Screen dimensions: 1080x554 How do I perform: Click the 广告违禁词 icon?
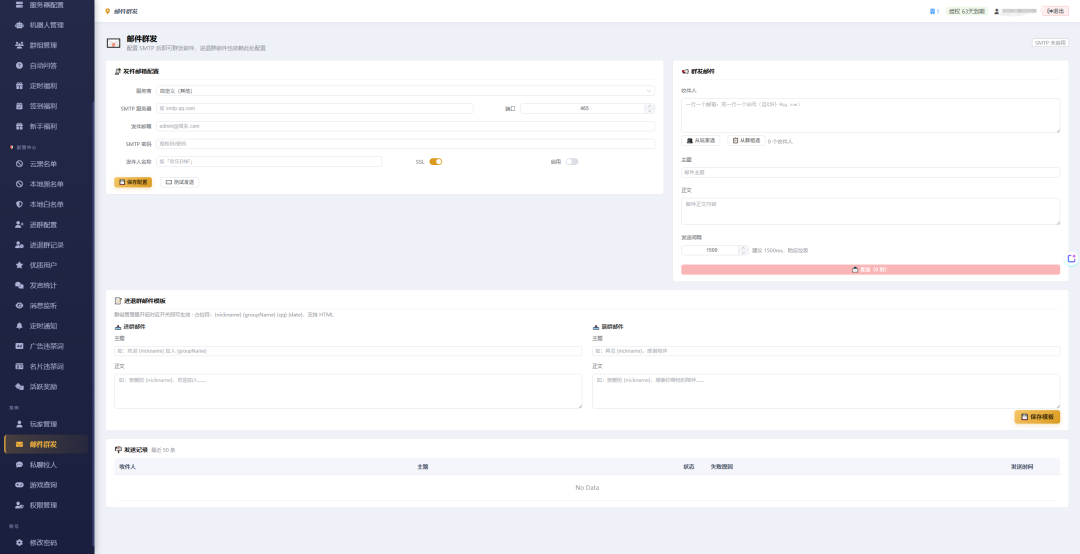pyautogui.click(x=19, y=346)
